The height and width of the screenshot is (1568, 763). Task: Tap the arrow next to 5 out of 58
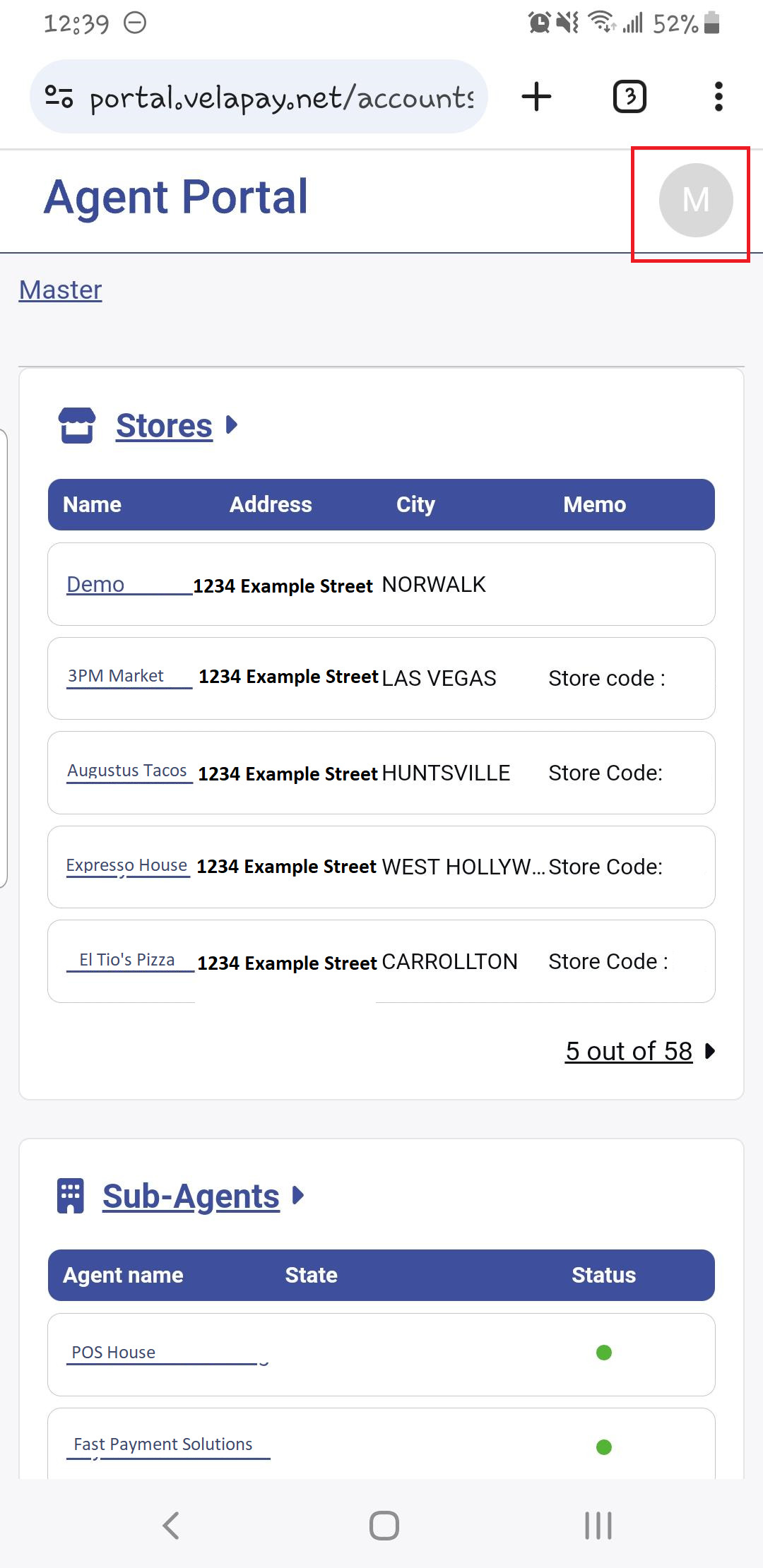tap(710, 1051)
